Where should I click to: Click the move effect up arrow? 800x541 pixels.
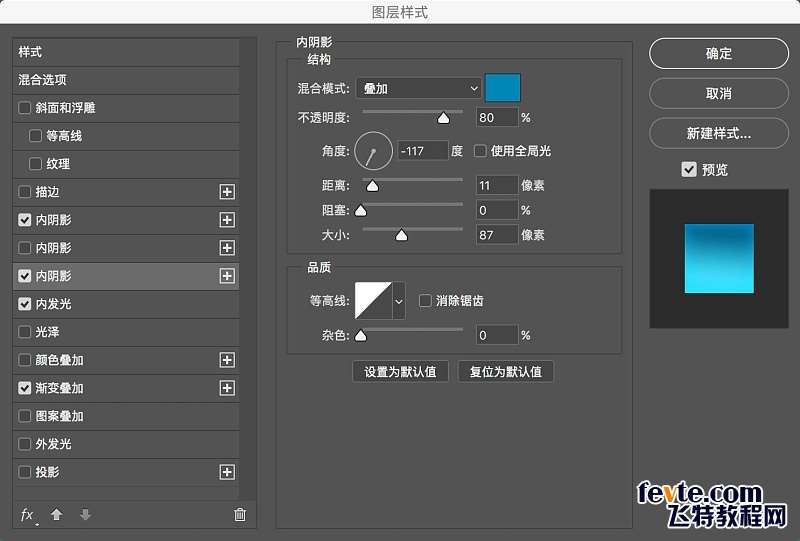point(57,514)
